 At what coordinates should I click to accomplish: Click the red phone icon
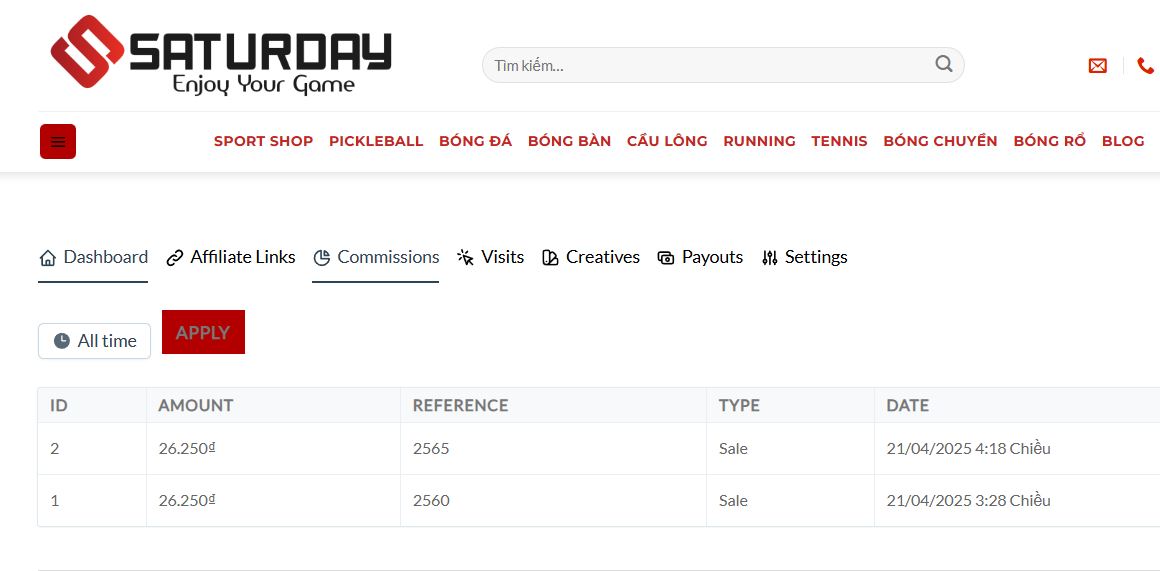(1145, 66)
